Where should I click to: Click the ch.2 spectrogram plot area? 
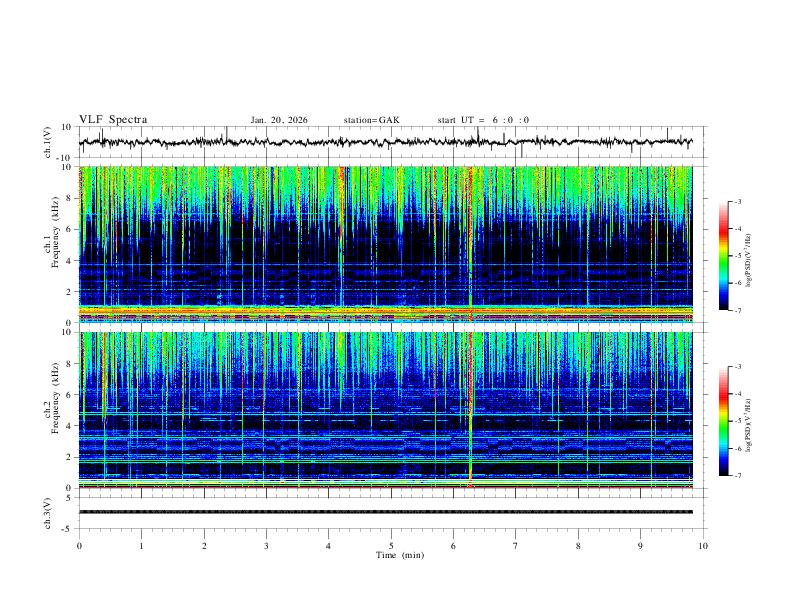[386, 410]
